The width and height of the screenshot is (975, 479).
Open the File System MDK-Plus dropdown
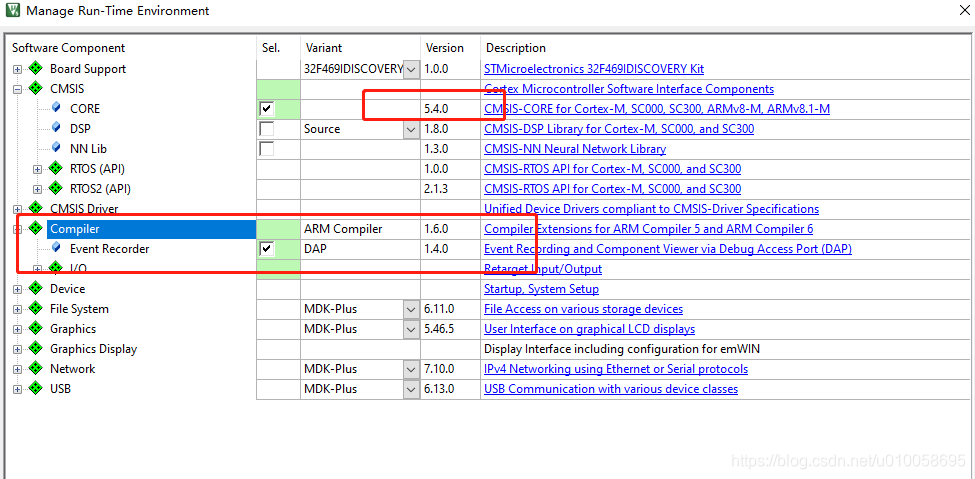[x=411, y=309]
